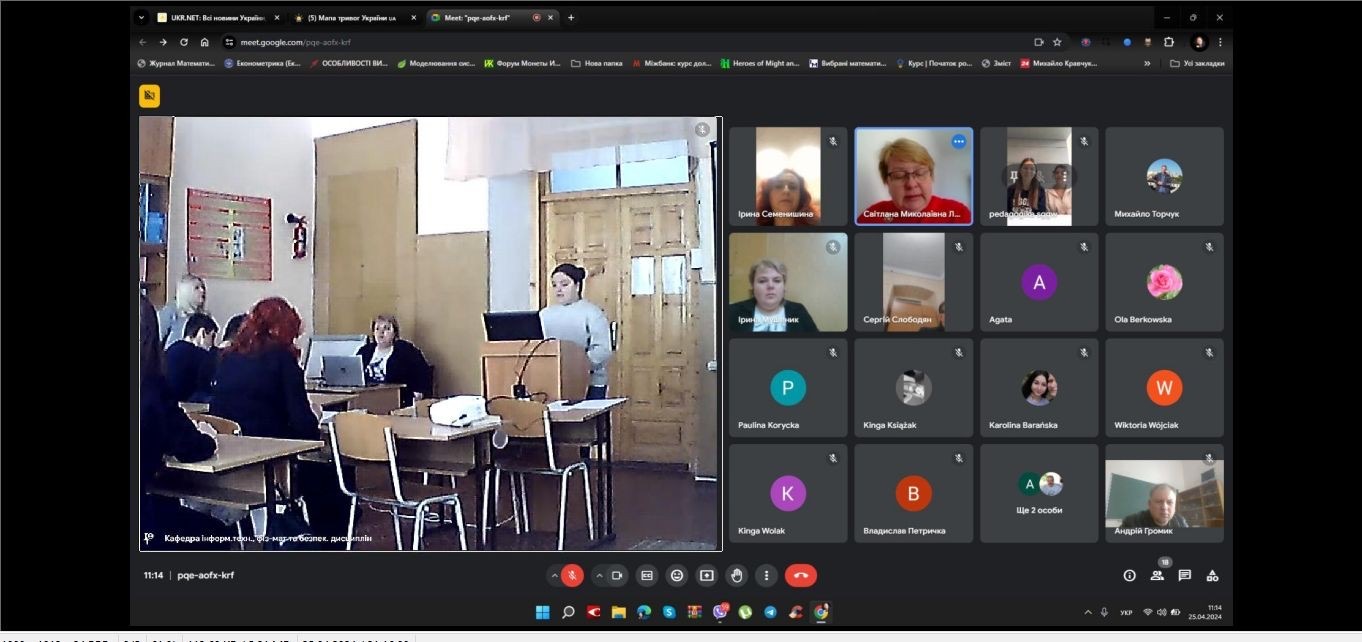Viewport: 1362px width, 642px height.
Task: Open the activities panel
Action: pyautogui.click(x=1212, y=575)
